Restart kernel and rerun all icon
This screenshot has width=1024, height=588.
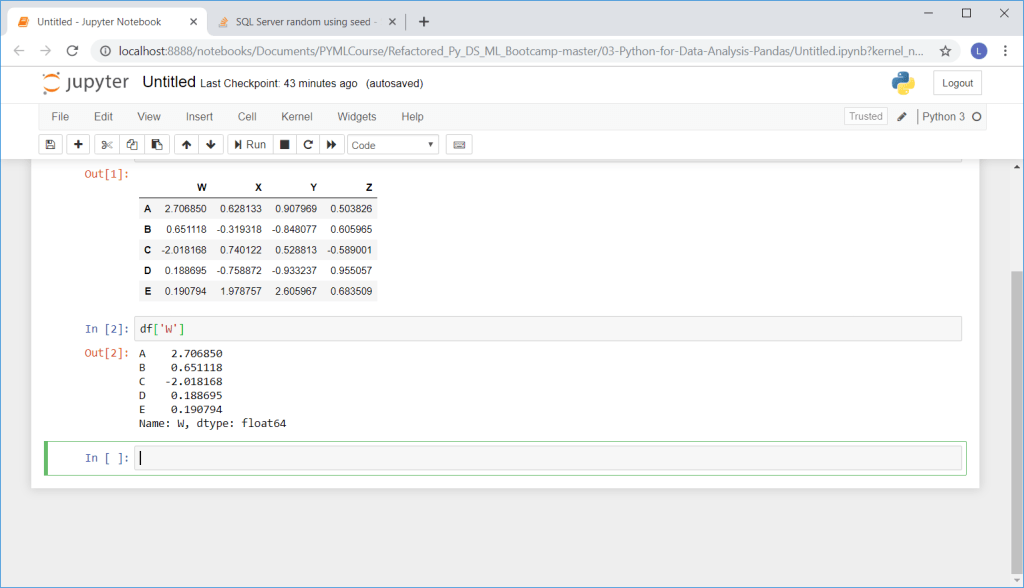[332, 145]
